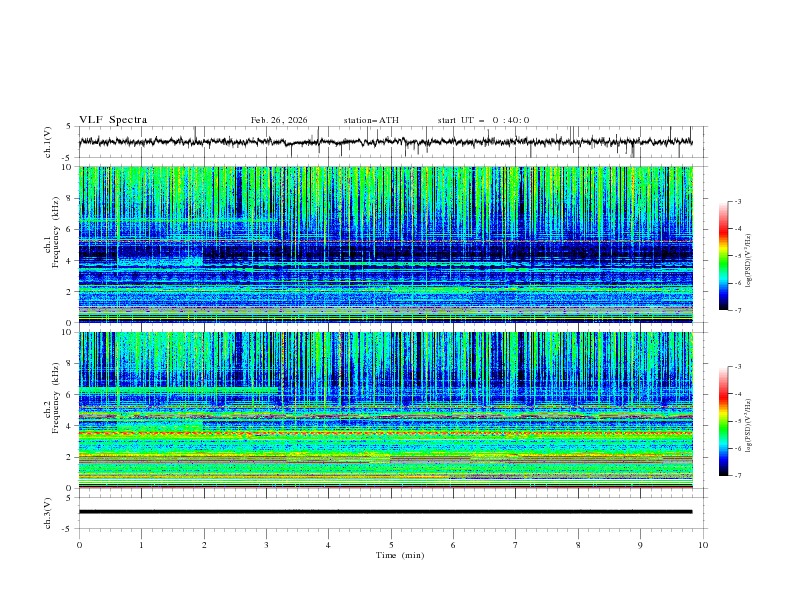Click the ch.1 voltage waveform trace

click(x=386, y=142)
